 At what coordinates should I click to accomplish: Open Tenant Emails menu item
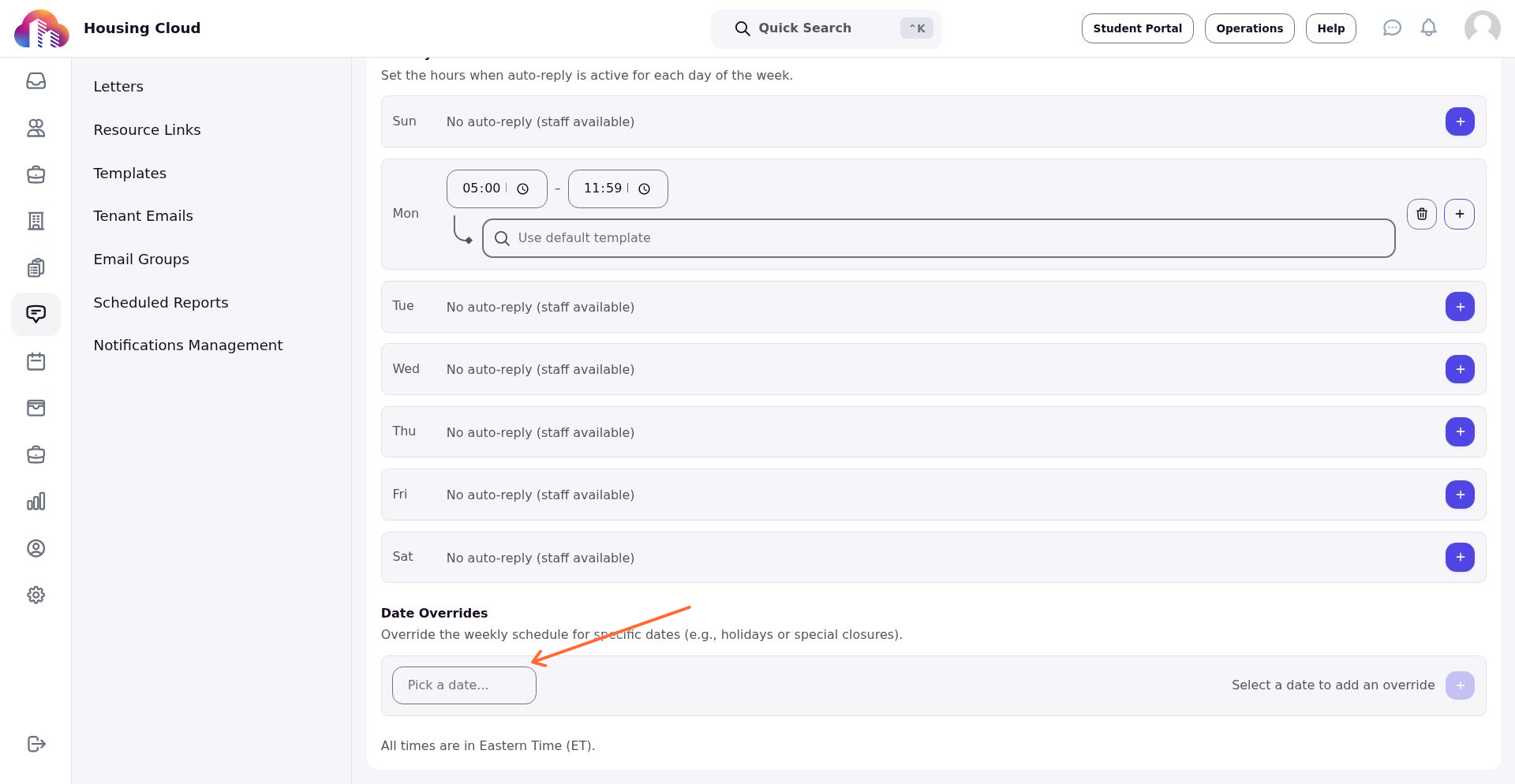click(x=143, y=216)
